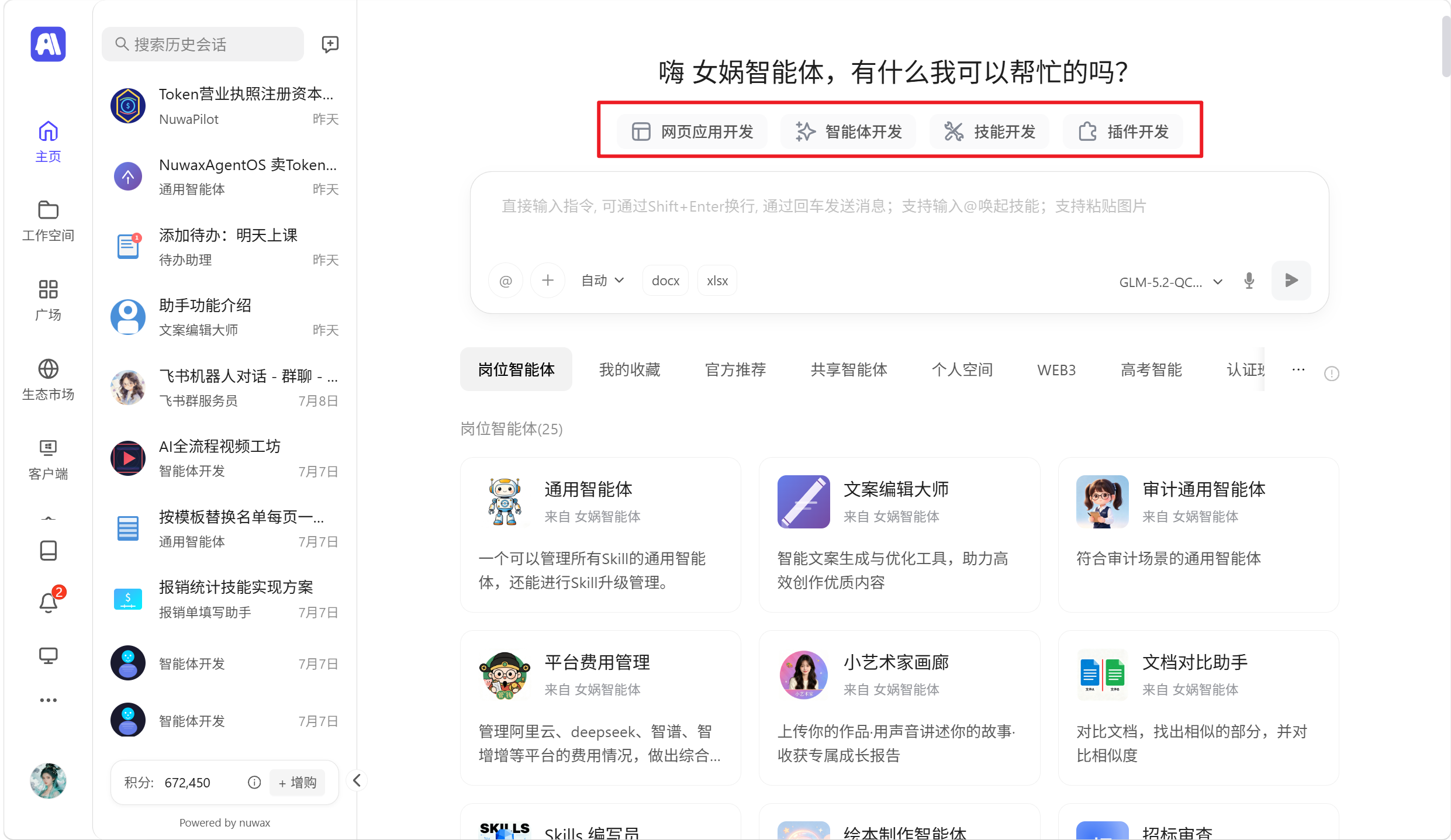Viewport: 1451px width, 840px height.
Task: Open the 小艺术家画廊 portrait avatar
Action: (803, 675)
